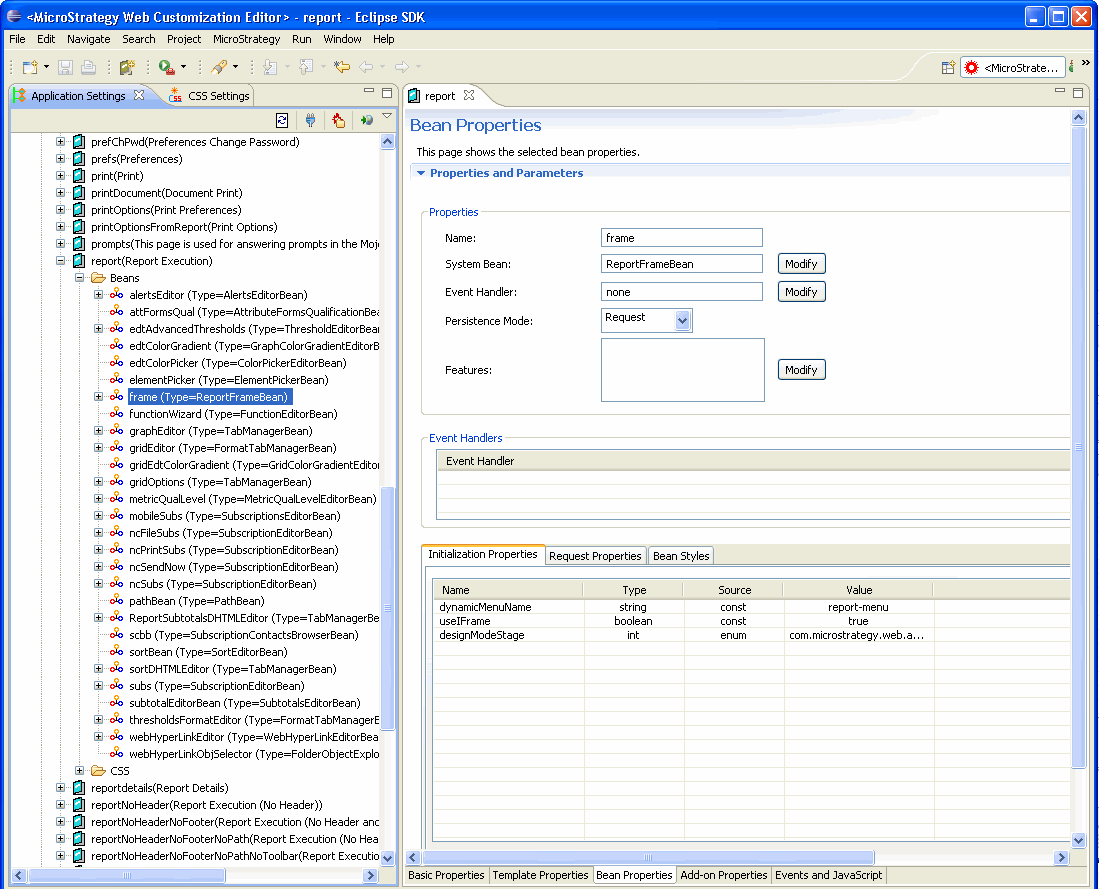Click the Back navigation arrow icon
Viewport: 1099px width, 889px height.
[366, 67]
